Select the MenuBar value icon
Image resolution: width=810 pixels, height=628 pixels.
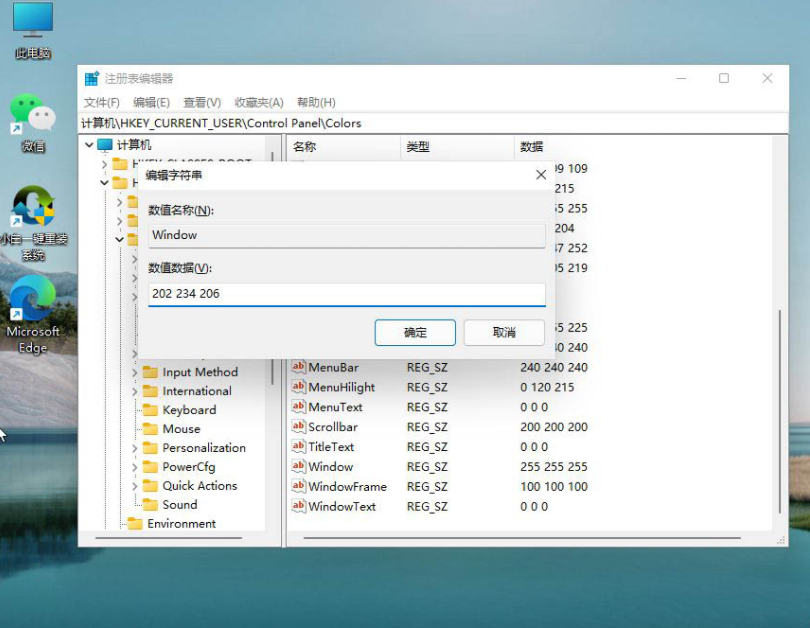point(298,367)
